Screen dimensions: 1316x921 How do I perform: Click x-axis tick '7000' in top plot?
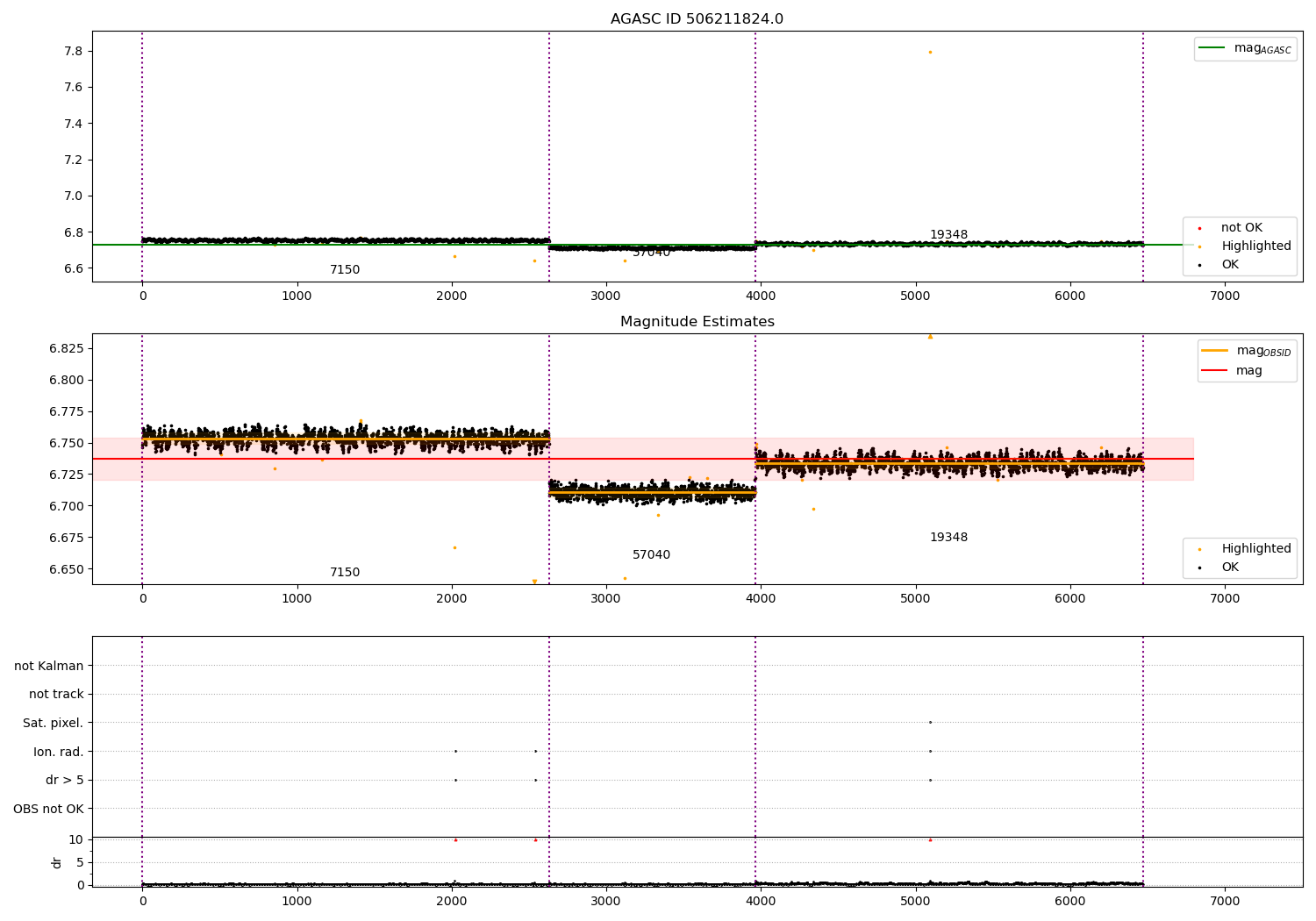coord(1225,296)
